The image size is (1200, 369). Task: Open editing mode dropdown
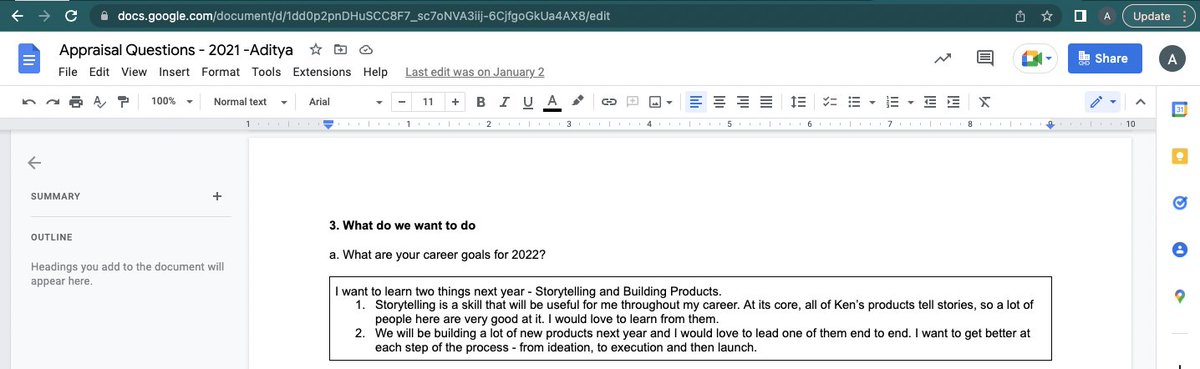point(1103,101)
